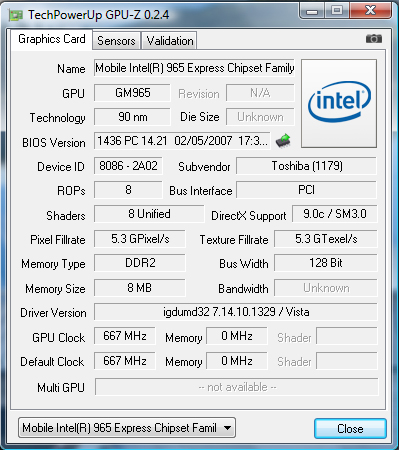Click the GM965 GPU field
Viewport: 399px width, 450px height.
pos(132,93)
